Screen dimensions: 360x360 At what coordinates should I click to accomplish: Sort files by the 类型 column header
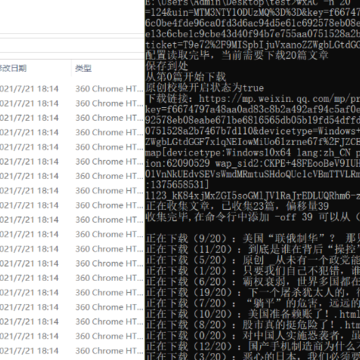tap(83, 69)
